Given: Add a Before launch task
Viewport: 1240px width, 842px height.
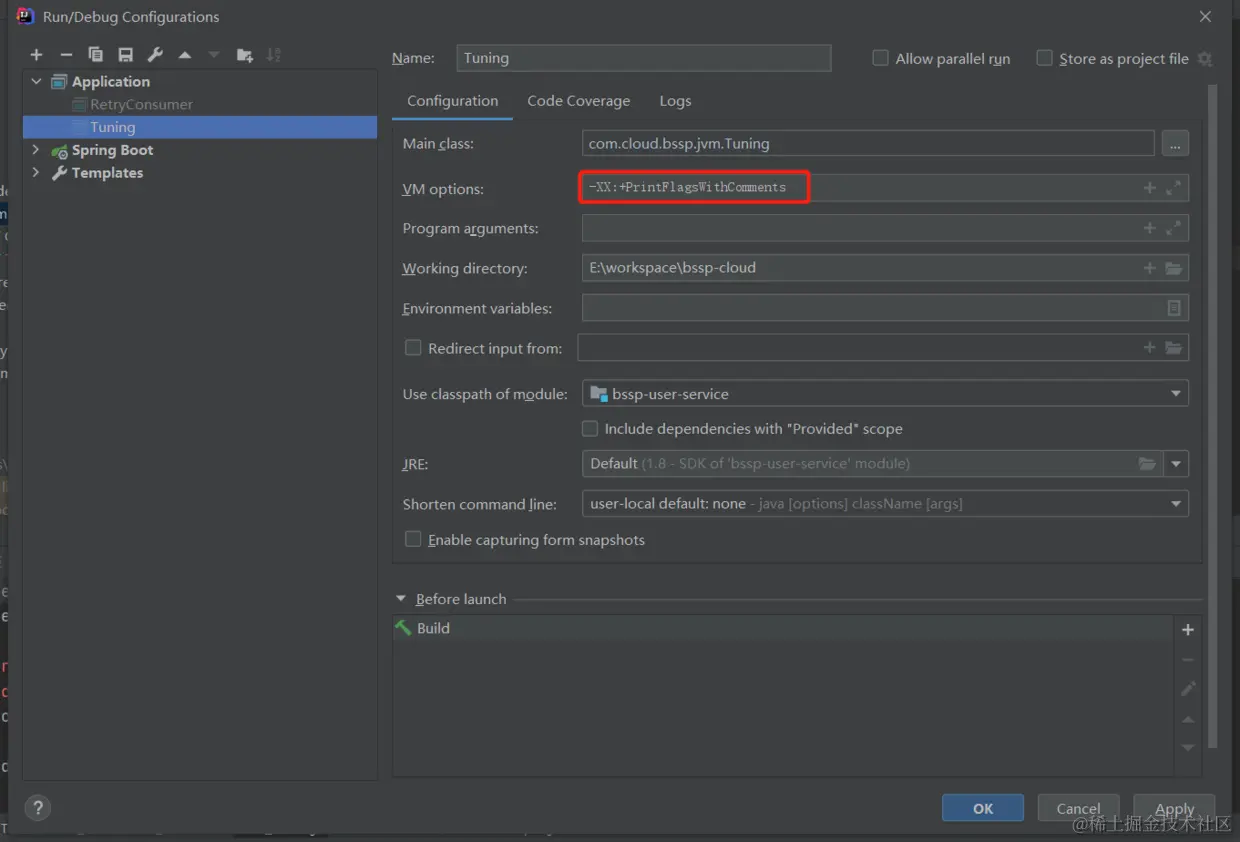Looking at the screenshot, I should [x=1188, y=630].
